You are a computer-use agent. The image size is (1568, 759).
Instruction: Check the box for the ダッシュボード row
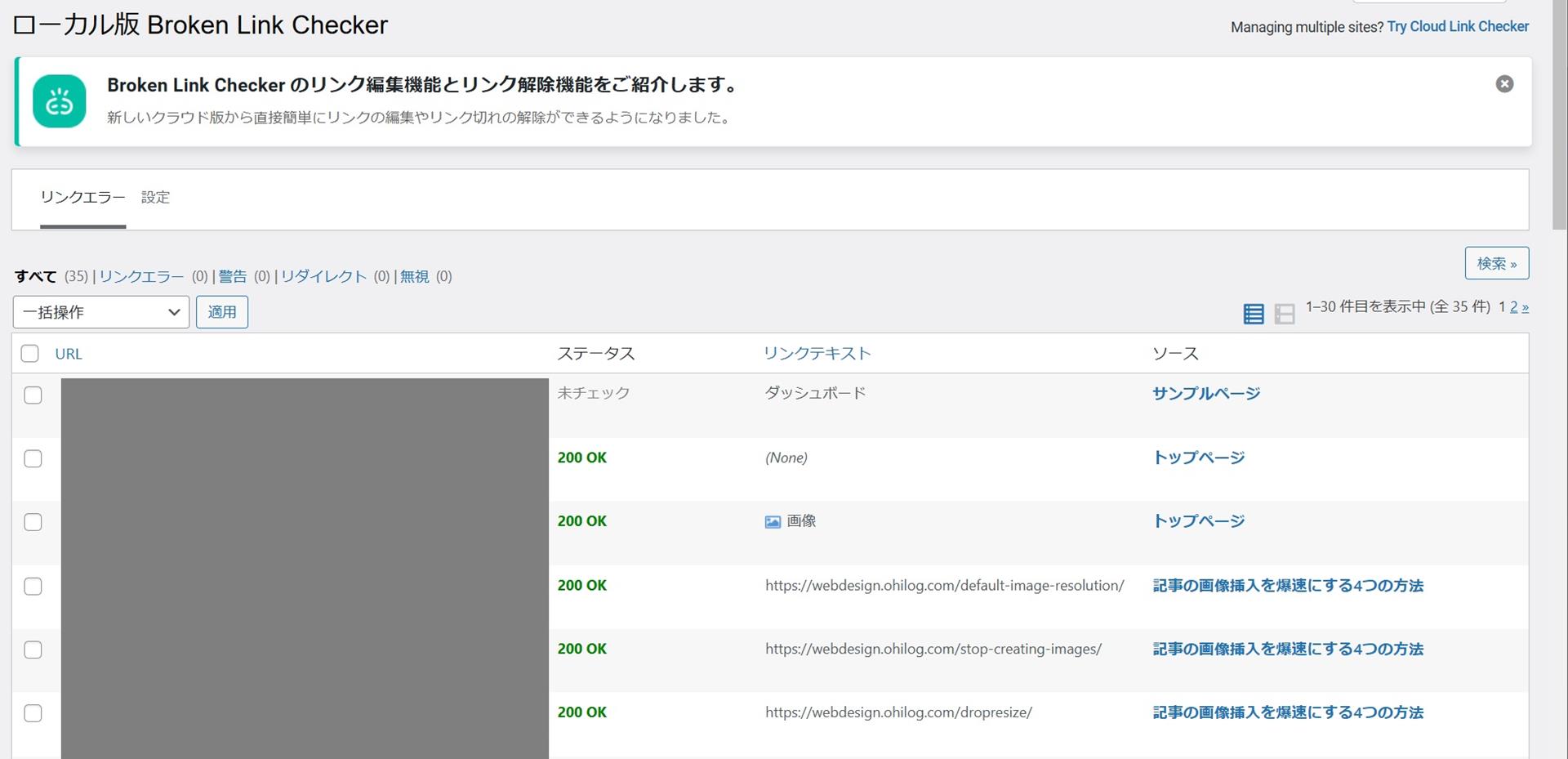tap(33, 395)
